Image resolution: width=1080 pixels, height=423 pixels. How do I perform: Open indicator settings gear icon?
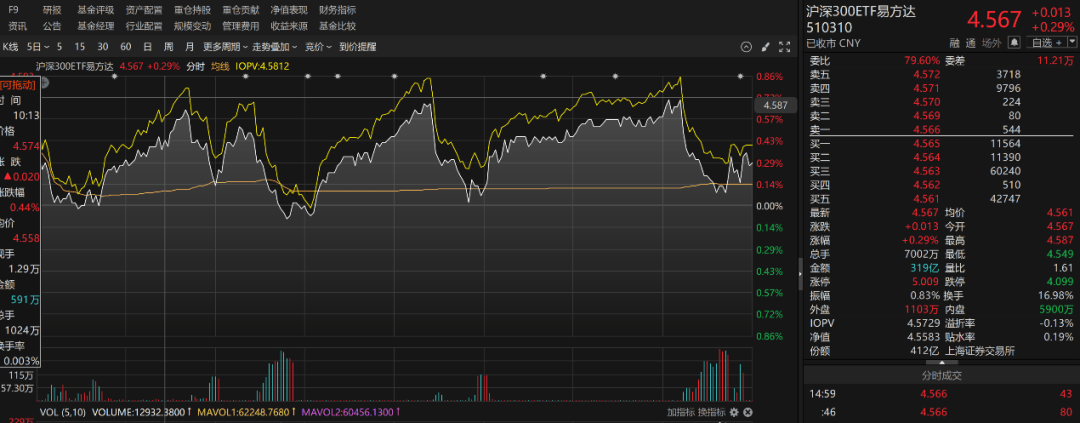click(733, 412)
